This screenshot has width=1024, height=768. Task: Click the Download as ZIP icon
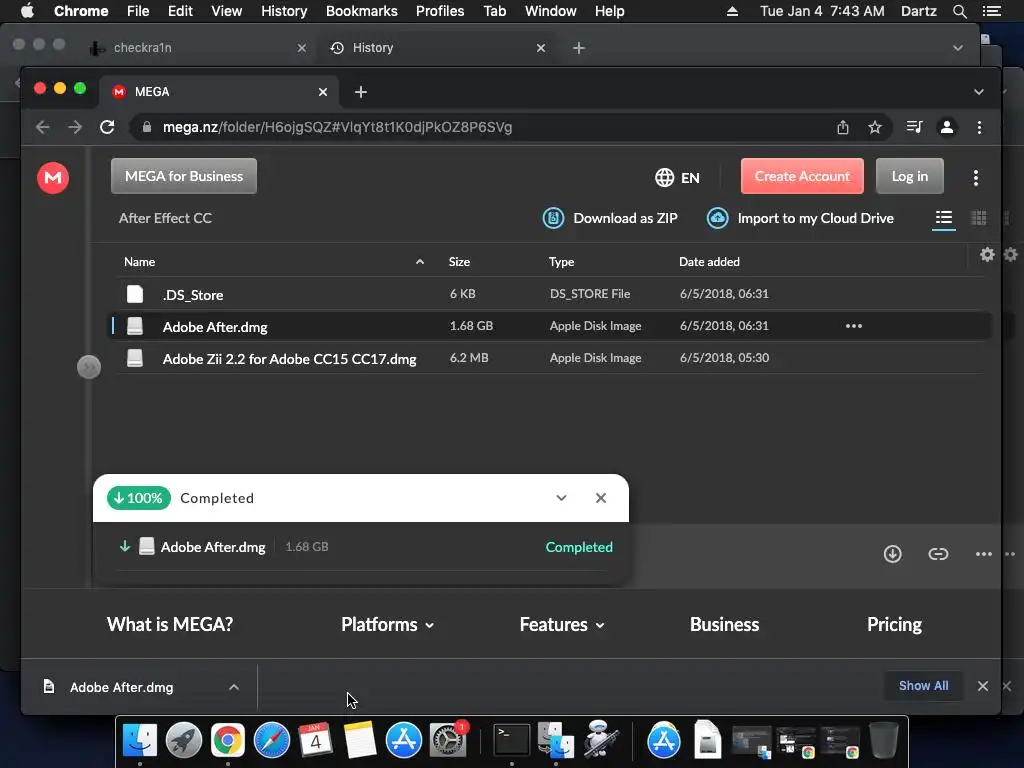pos(553,218)
